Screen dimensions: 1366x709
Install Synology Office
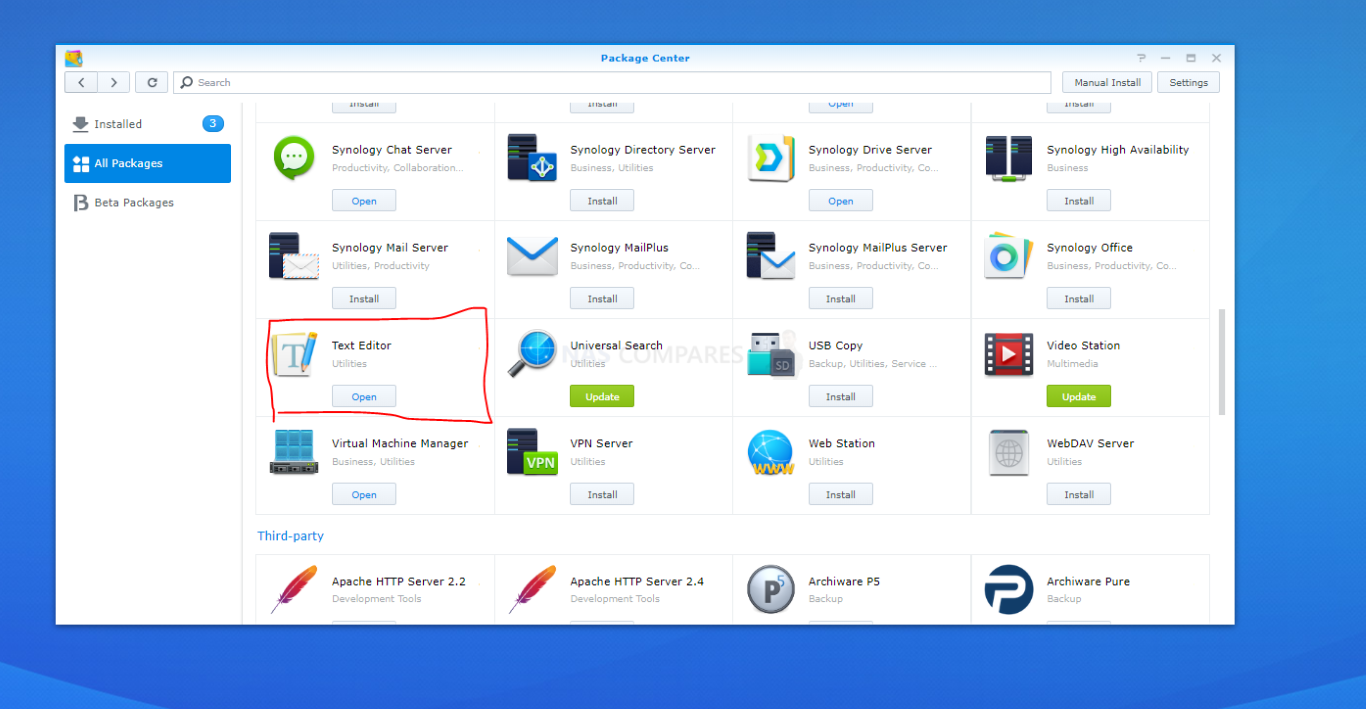coord(1079,299)
